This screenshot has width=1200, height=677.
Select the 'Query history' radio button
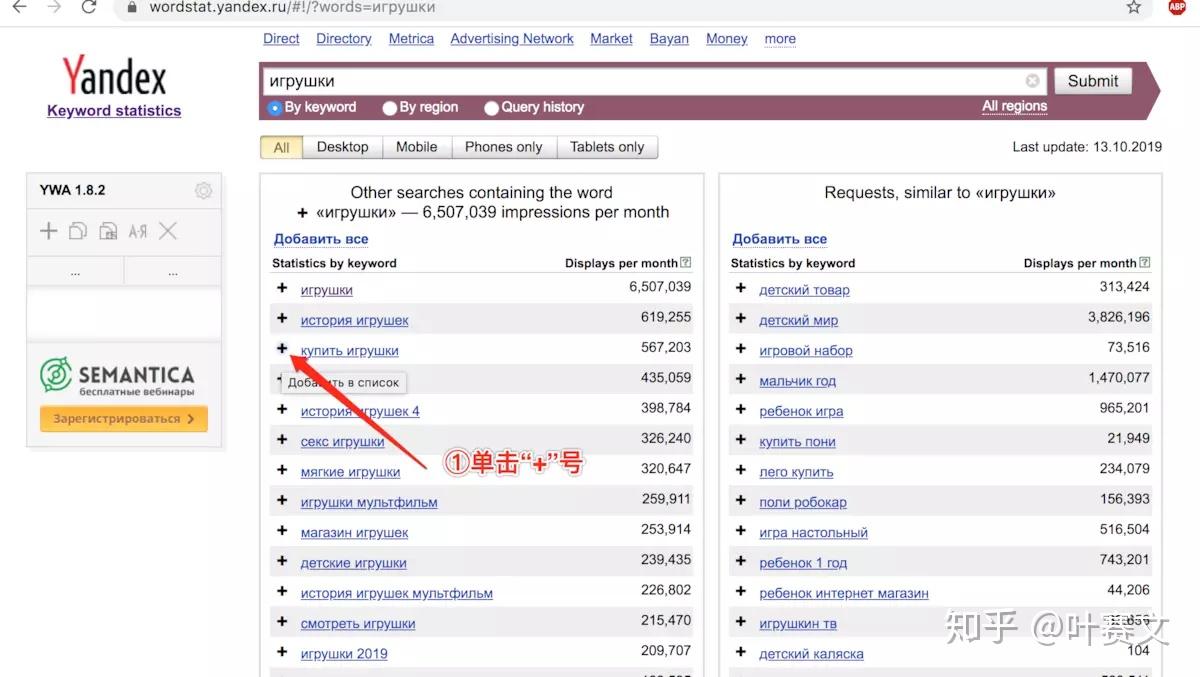pyautogui.click(x=491, y=107)
